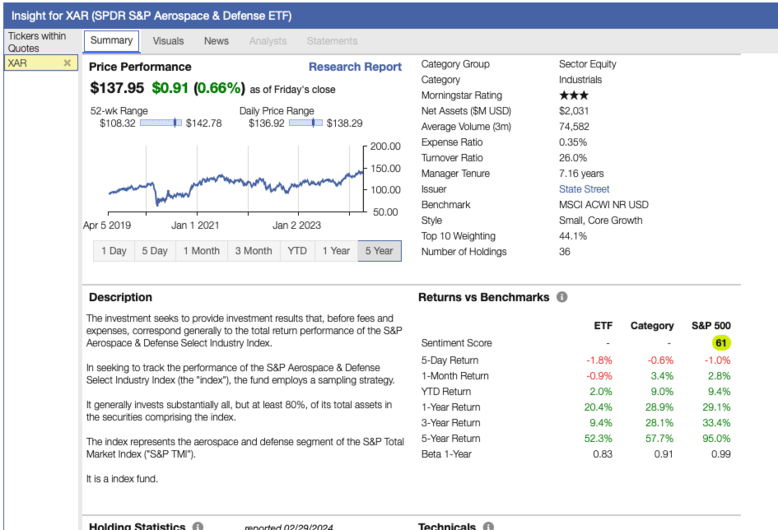The height and width of the screenshot is (530, 778).
Task: Click the Tickers within Quotes label
Action: click(x=37, y=42)
